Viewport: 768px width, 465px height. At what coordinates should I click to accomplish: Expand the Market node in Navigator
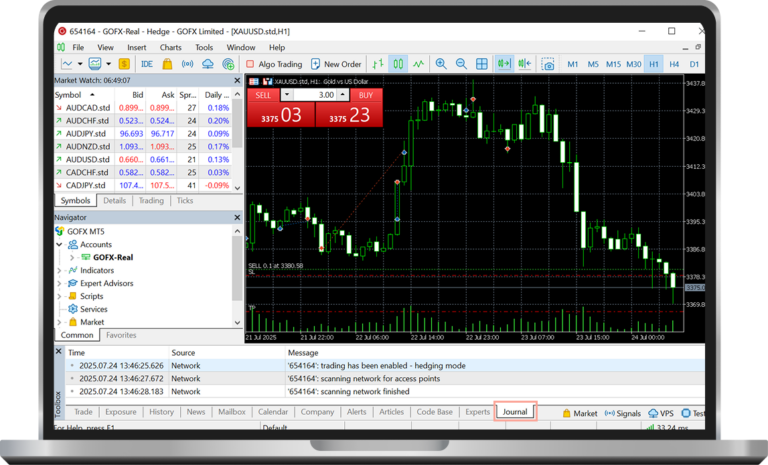(59, 322)
